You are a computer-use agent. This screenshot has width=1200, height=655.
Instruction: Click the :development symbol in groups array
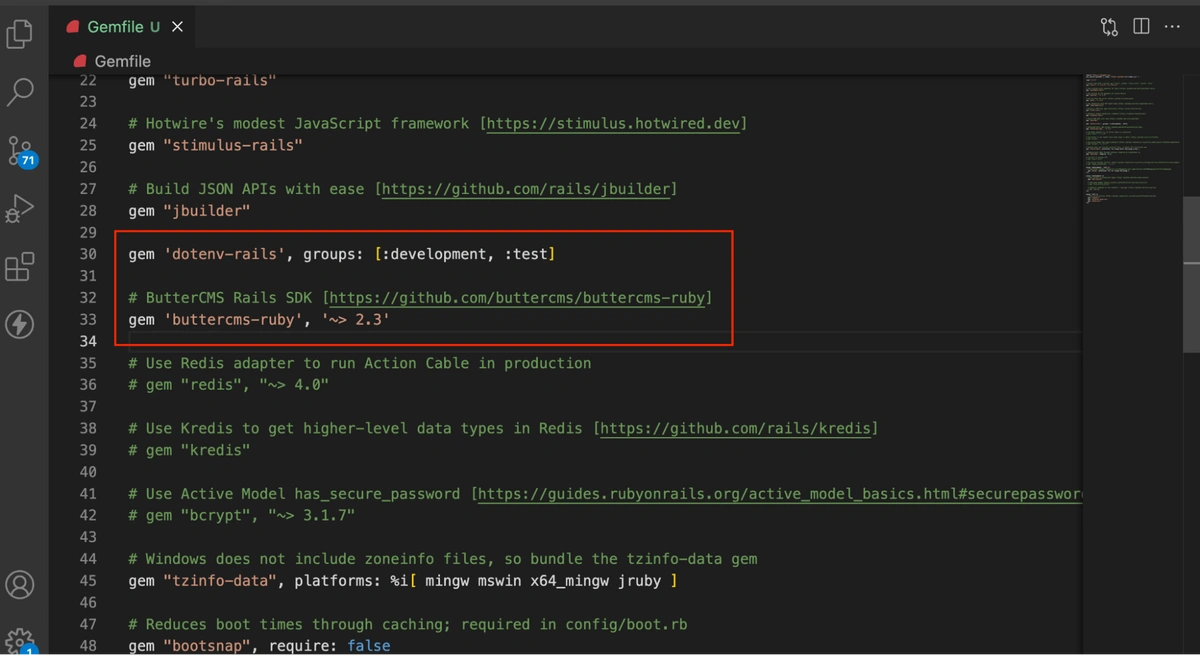(x=435, y=254)
